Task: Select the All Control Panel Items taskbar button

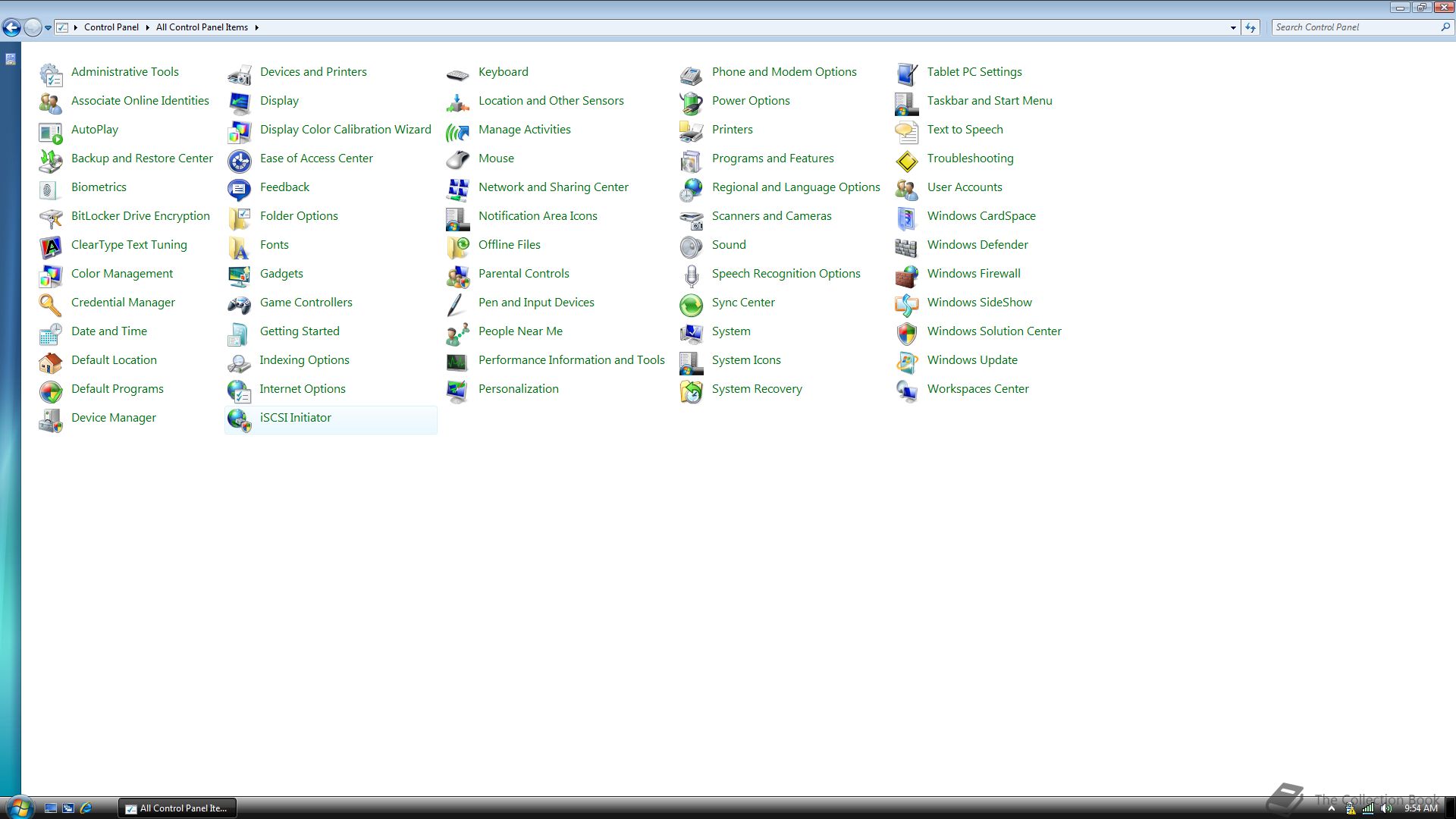Action: coord(177,808)
